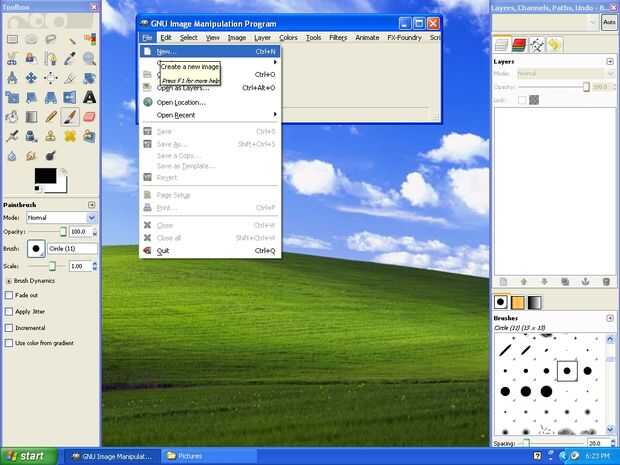Select the Dodge/Burn tool
This screenshot has width=620, height=465.
pyautogui.click(x=51, y=155)
